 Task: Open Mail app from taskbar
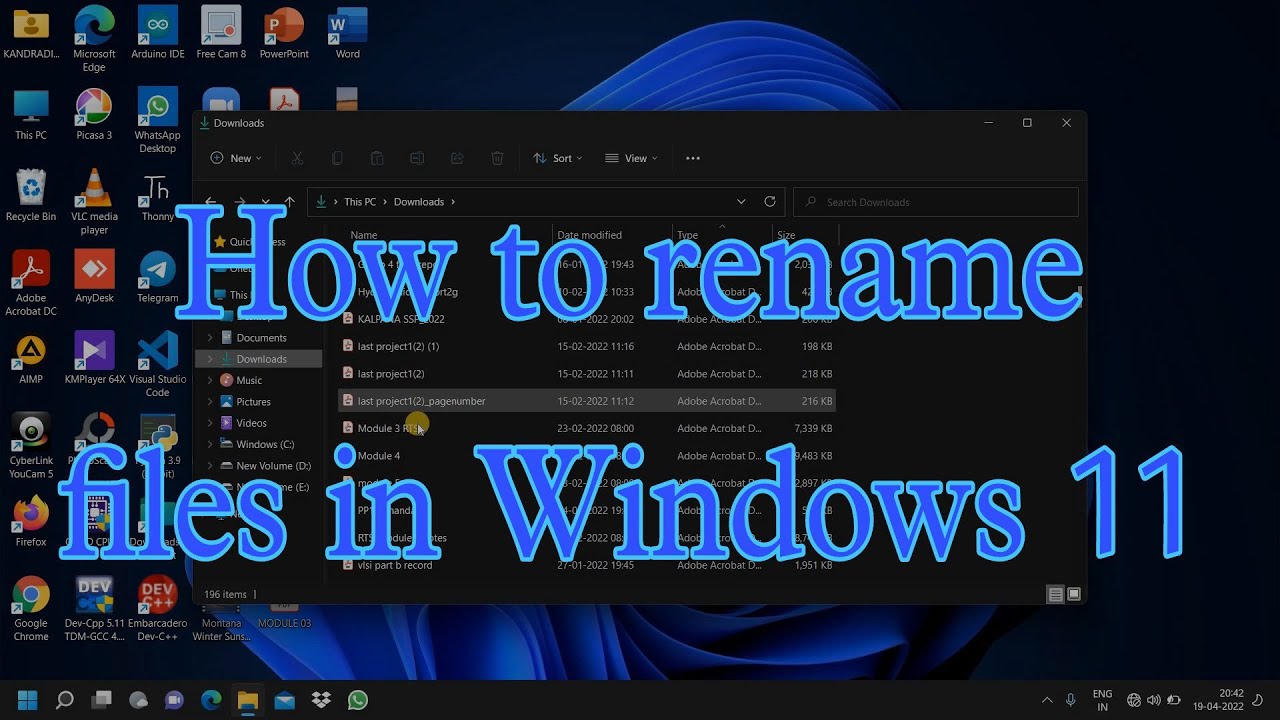point(285,700)
